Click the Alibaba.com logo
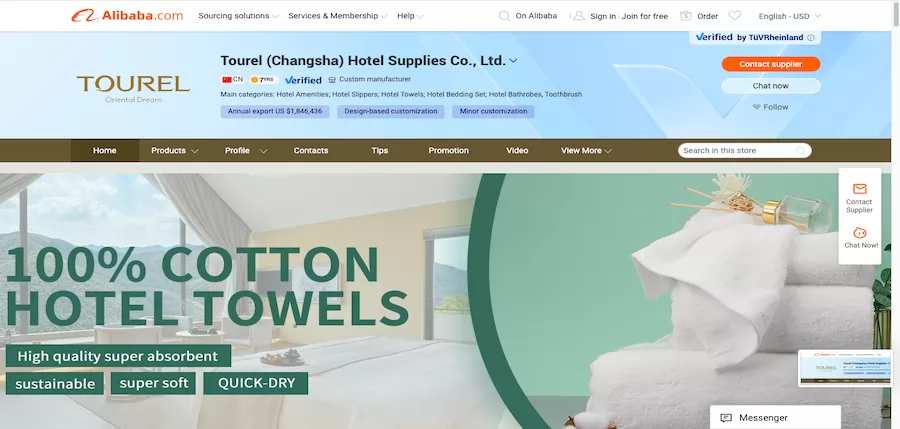The width and height of the screenshot is (900, 429). 127,16
